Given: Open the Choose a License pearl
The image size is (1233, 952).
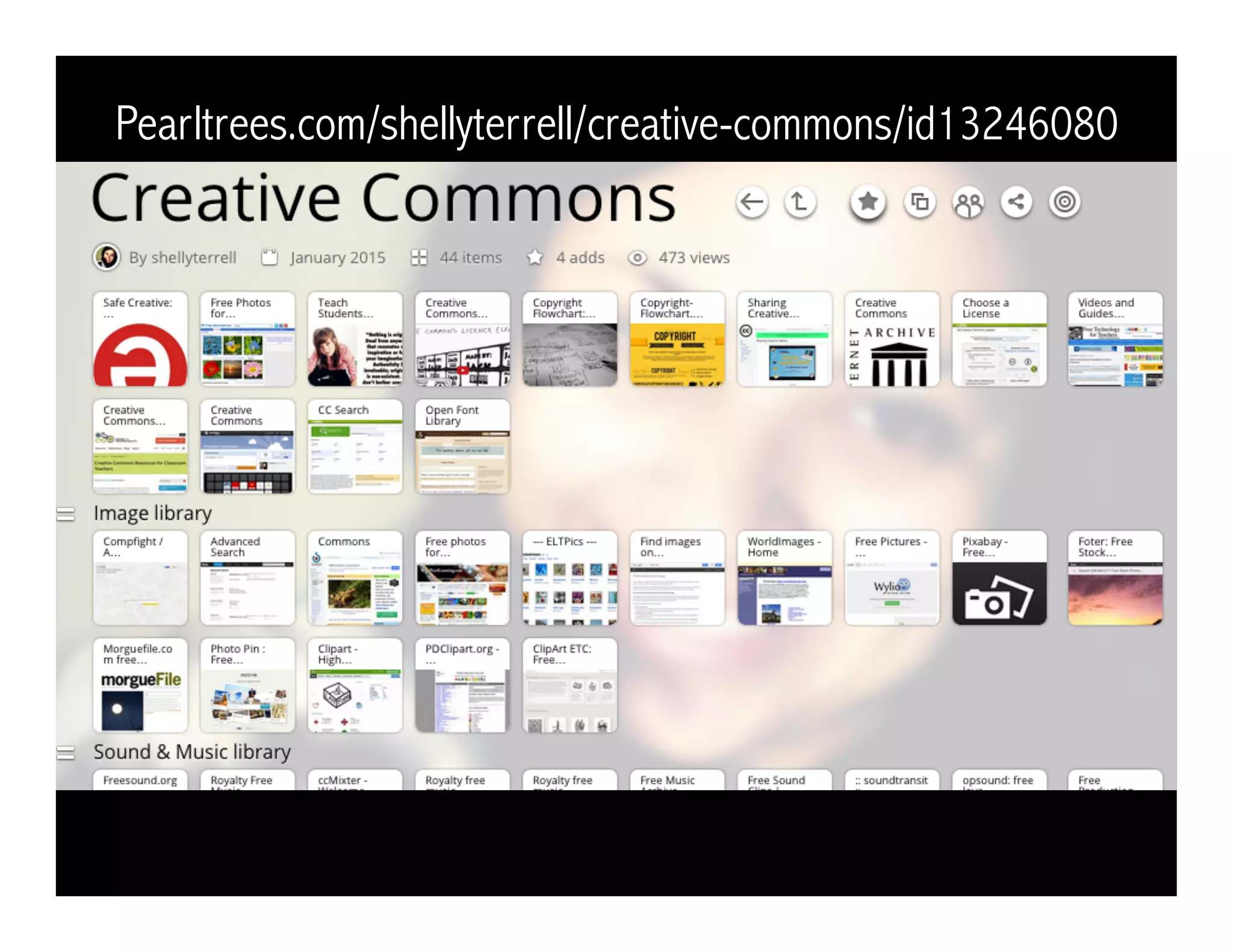Looking at the screenshot, I should [999, 339].
